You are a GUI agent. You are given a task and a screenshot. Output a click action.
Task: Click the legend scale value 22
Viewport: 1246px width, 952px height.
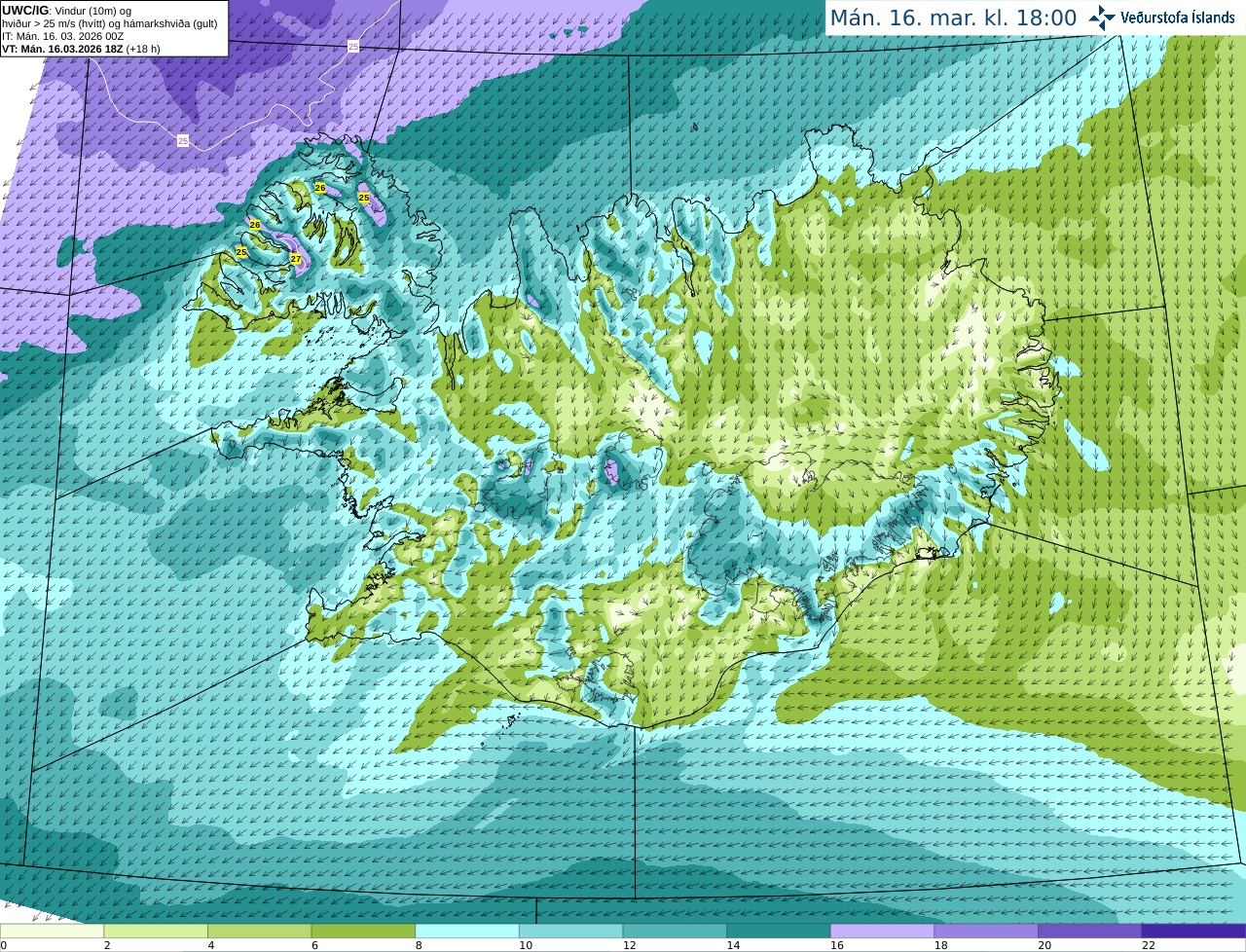point(1149,945)
